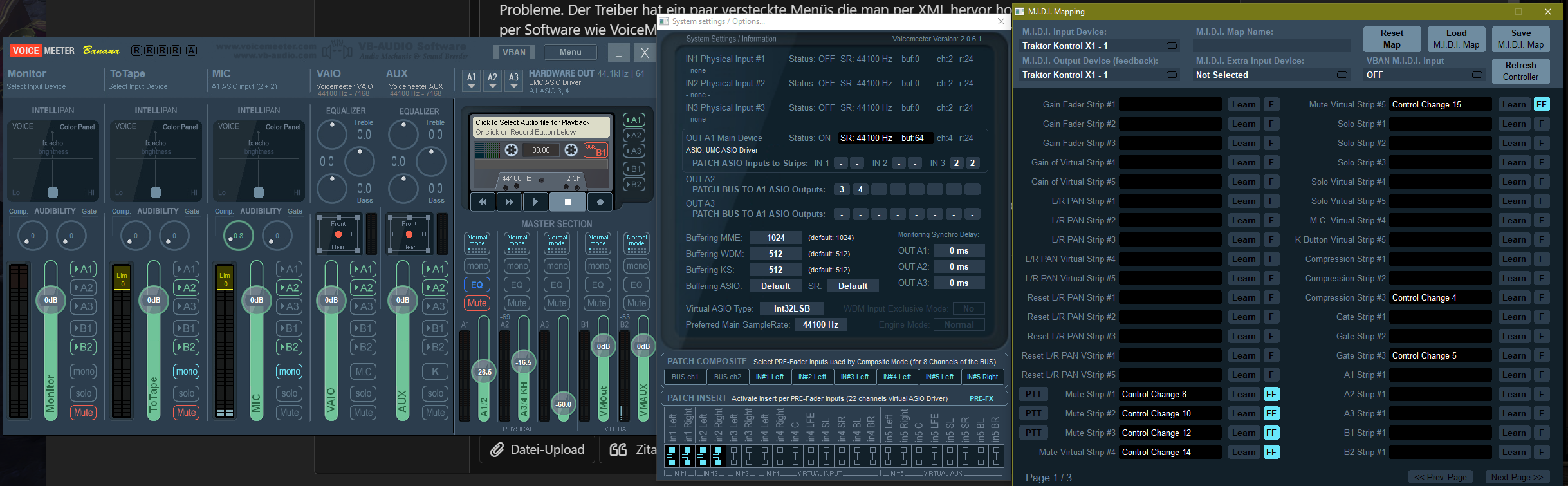Toggle the VBAN button in Voicemeeter
The height and width of the screenshot is (486, 1568).
click(513, 52)
